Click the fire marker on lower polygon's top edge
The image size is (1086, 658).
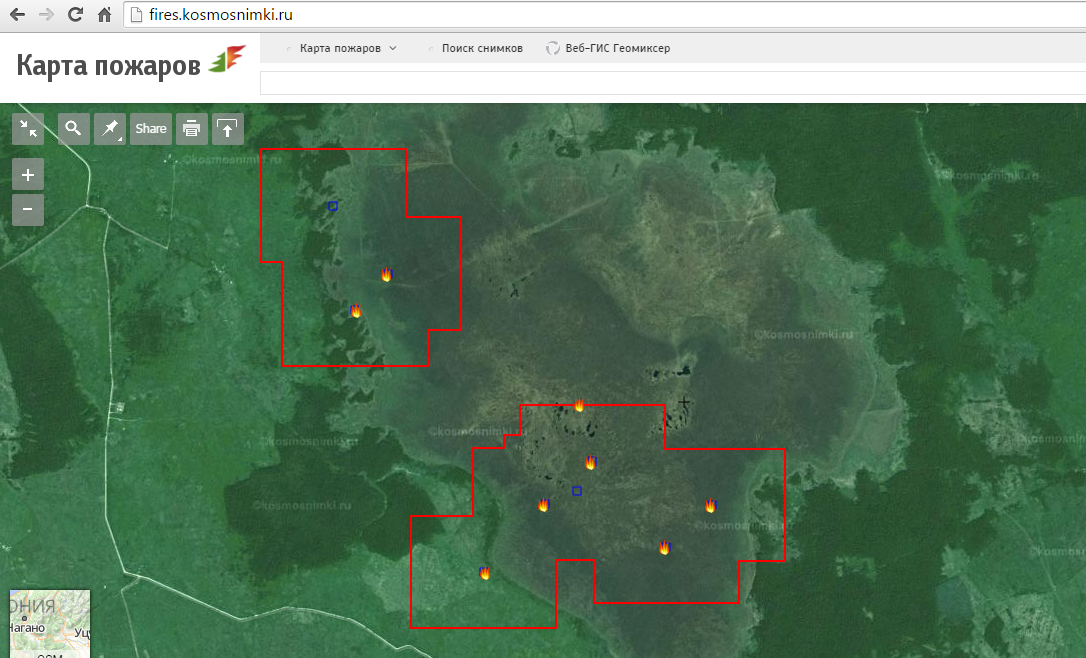pyautogui.click(x=579, y=405)
